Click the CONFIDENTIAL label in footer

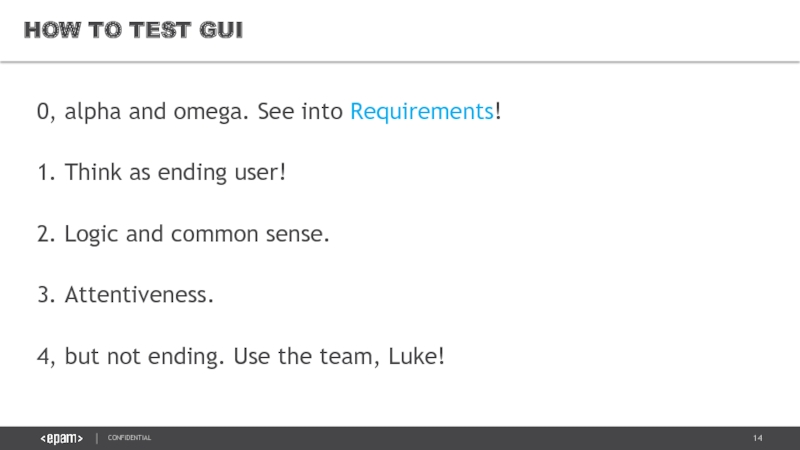pos(130,439)
